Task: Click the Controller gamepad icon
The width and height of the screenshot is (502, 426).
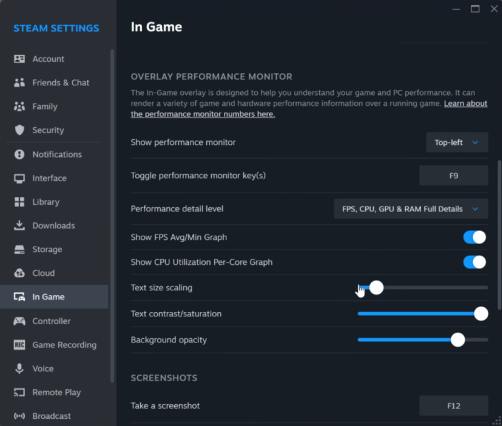Action: tap(19, 321)
